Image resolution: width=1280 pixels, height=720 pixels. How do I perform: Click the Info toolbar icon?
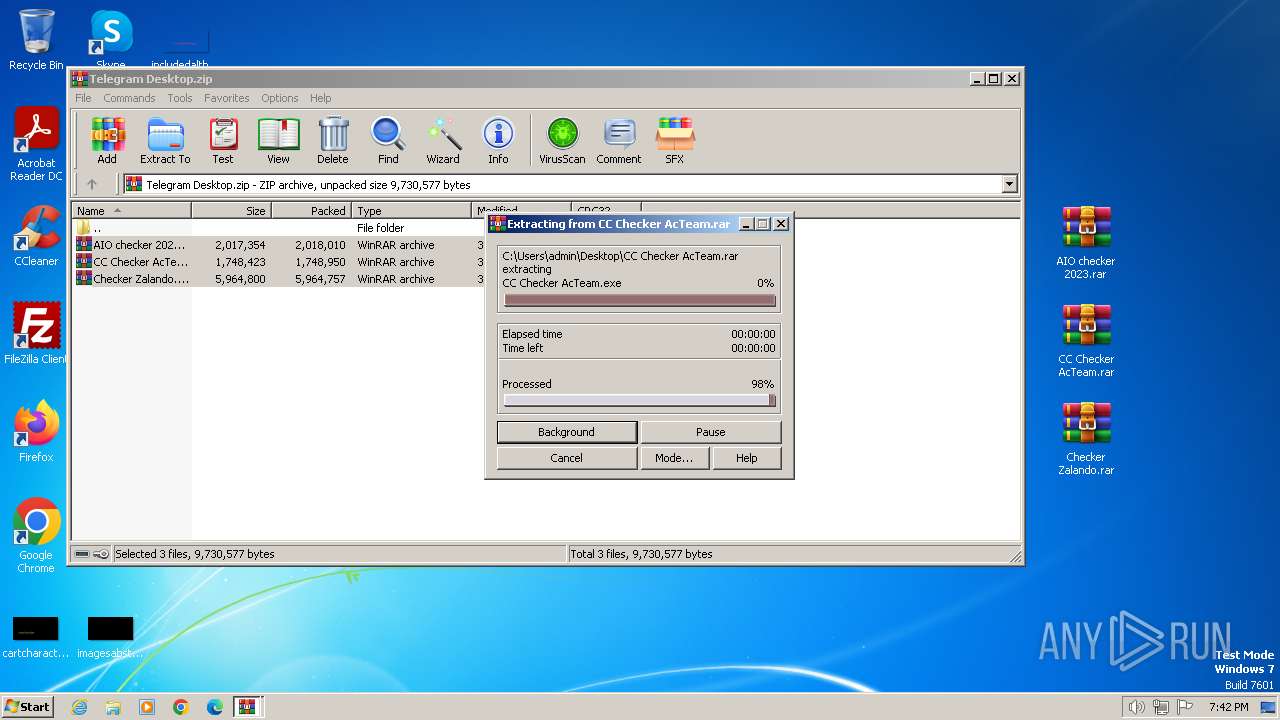click(498, 140)
